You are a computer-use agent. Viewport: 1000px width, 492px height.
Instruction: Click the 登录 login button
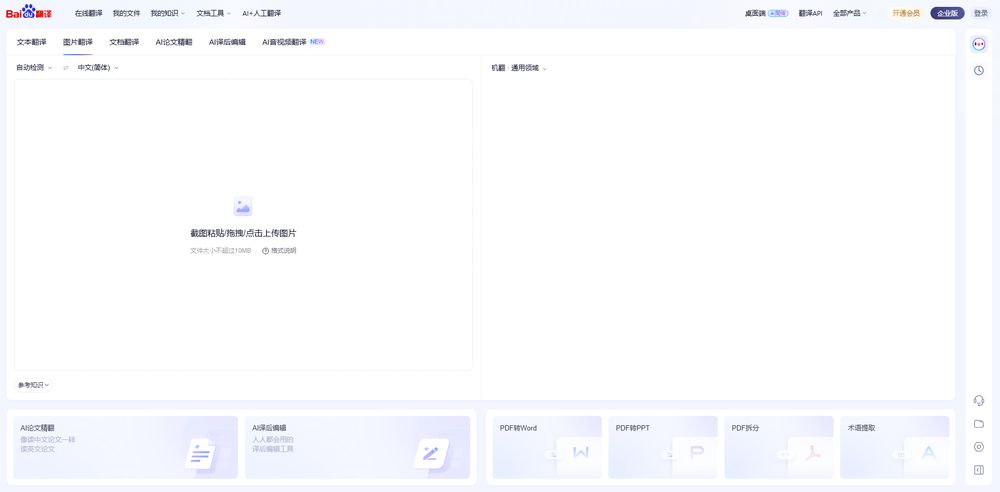click(981, 13)
